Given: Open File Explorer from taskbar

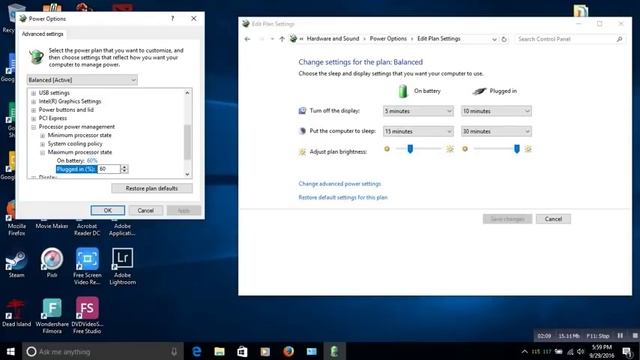Looking at the screenshot, I should click(220, 351).
